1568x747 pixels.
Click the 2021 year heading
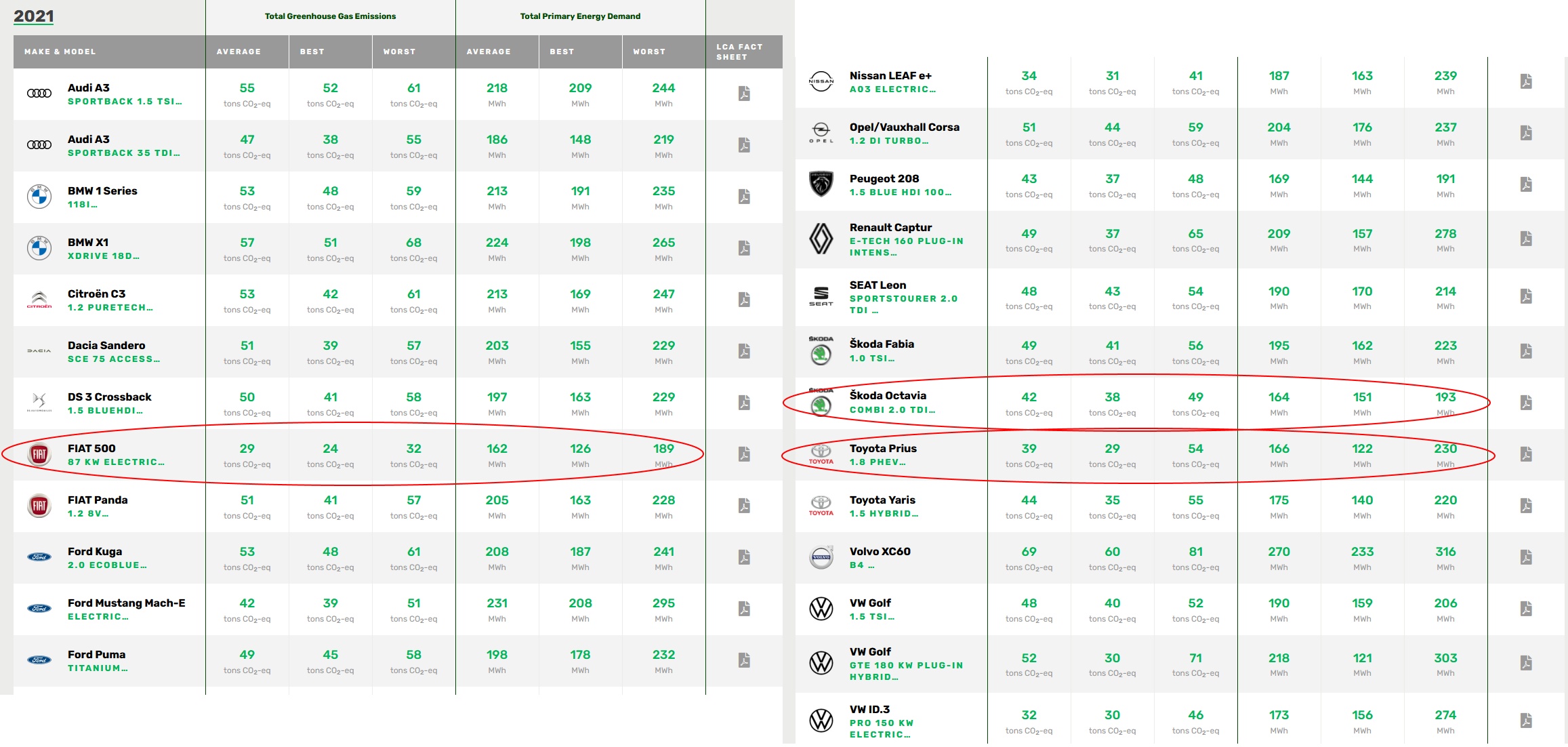point(34,16)
